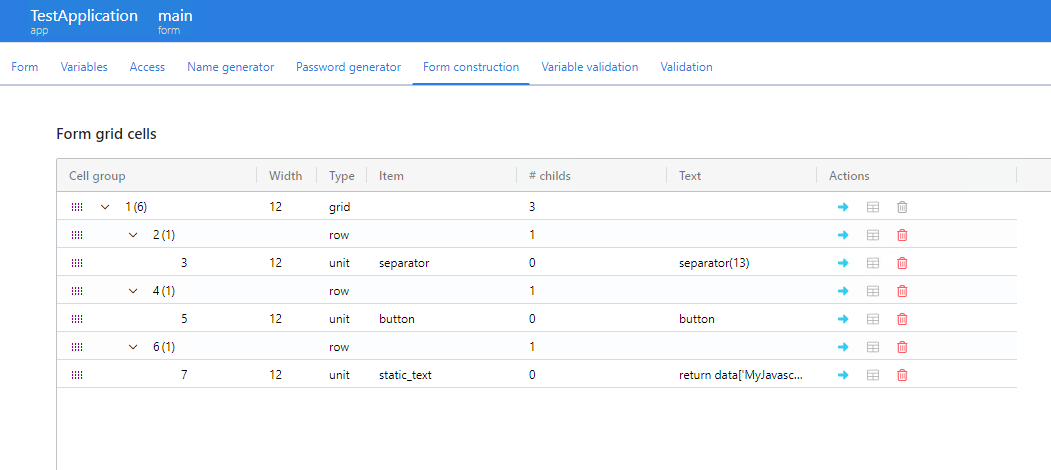1051x470 pixels.
Task: Click the blue arrow action in the button unit row
Action: pos(843,319)
